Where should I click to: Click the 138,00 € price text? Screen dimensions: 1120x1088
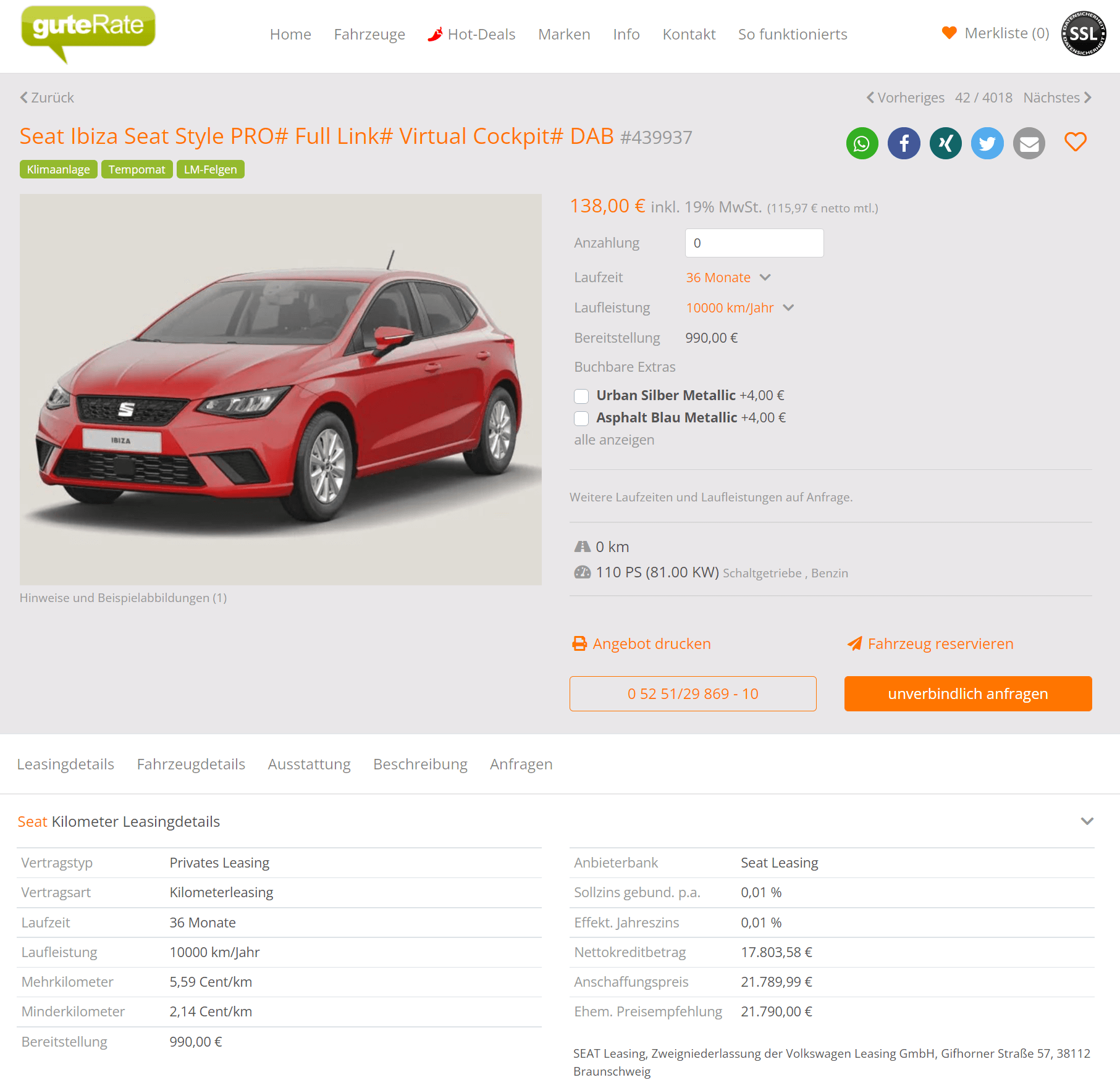click(608, 206)
